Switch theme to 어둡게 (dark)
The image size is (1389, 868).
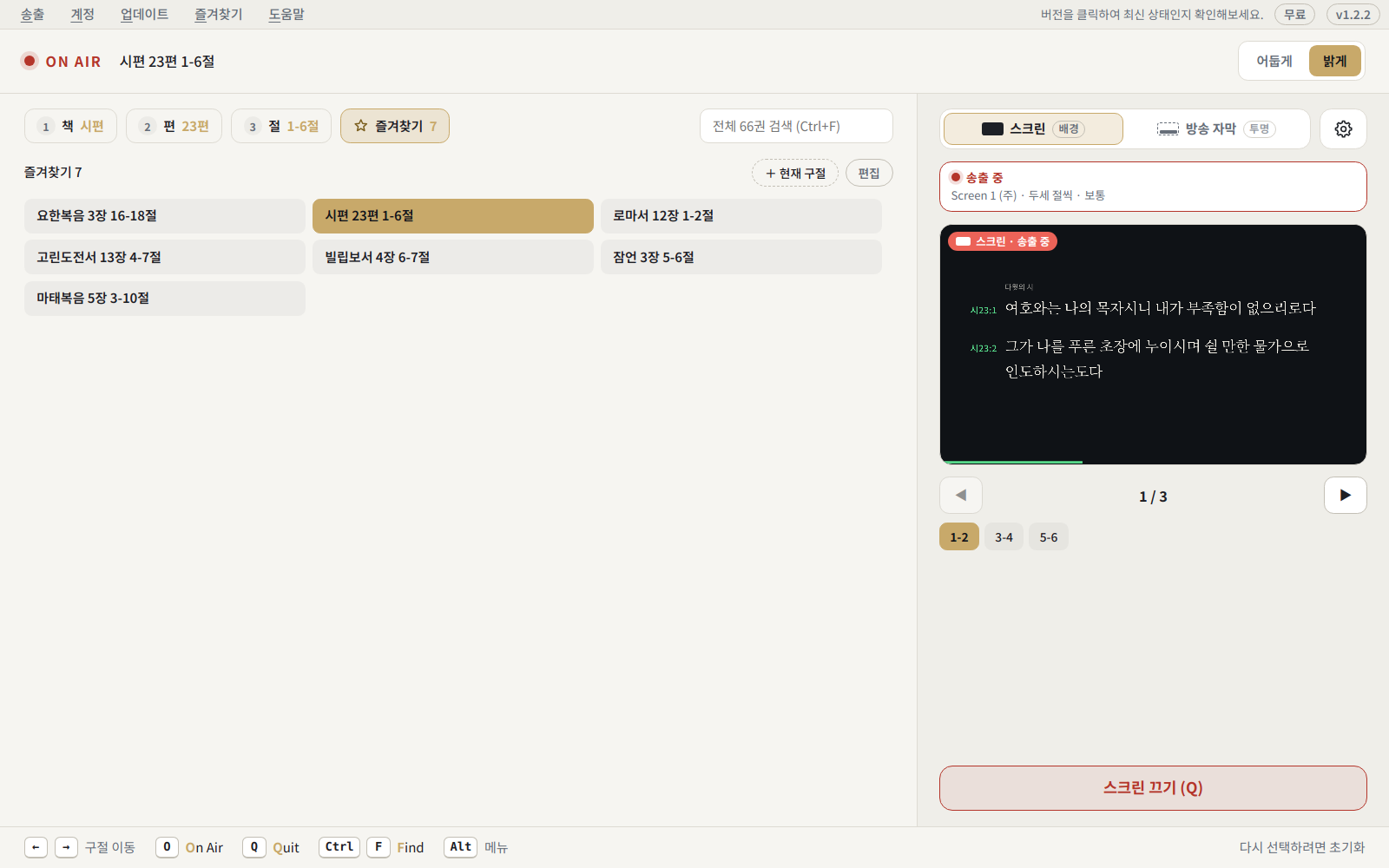click(x=1274, y=61)
